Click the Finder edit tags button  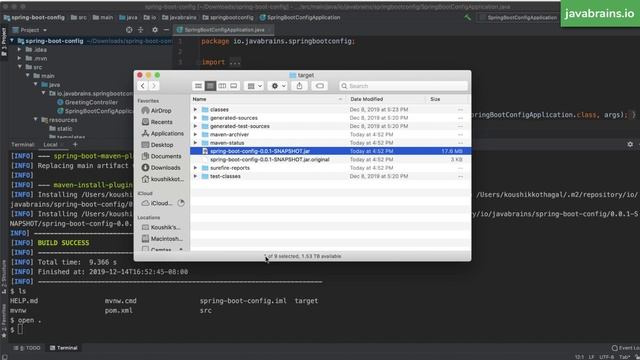tap(320, 86)
